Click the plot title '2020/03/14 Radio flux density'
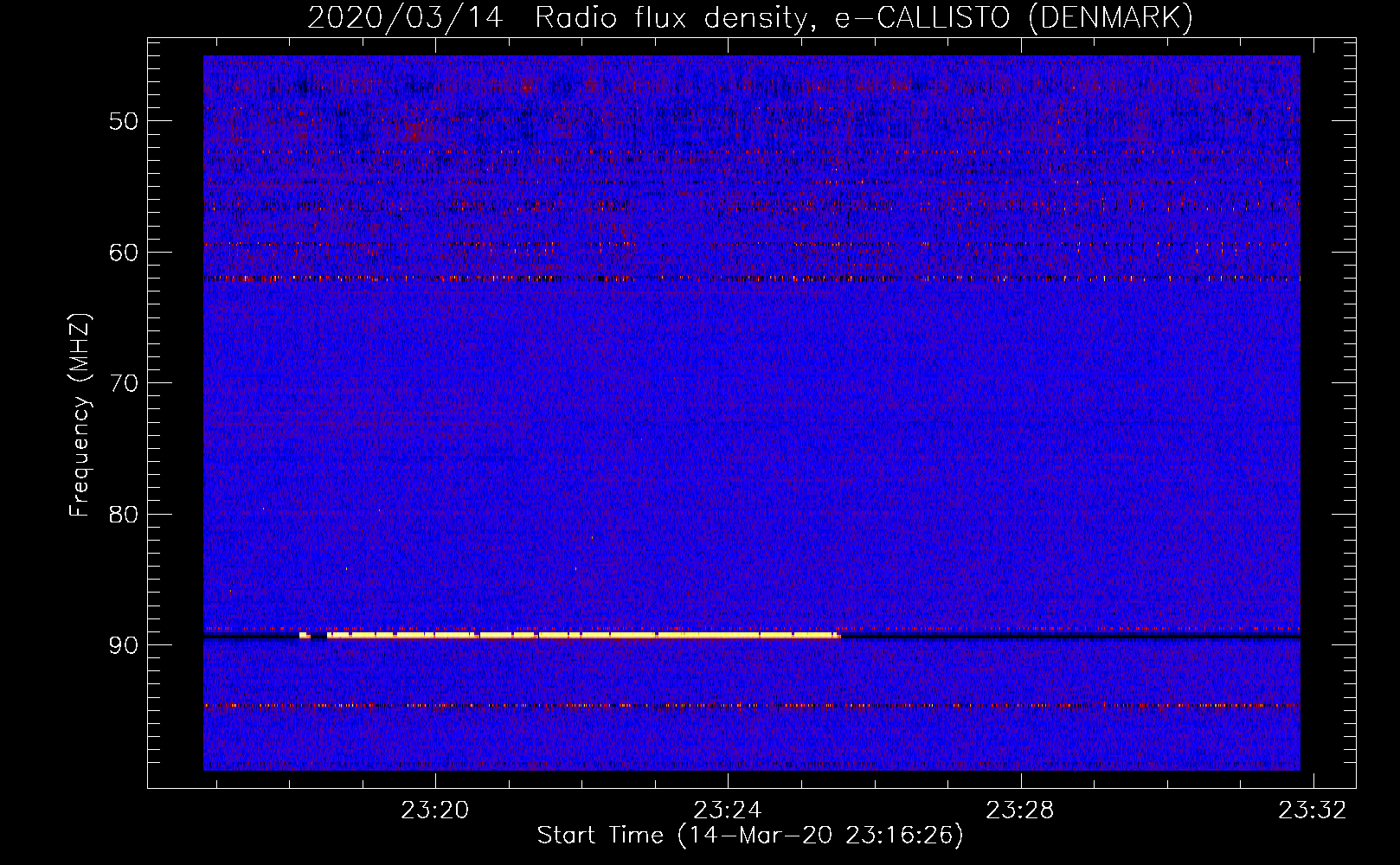1400x865 pixels. pyautogui.click(x=749, y=17)
